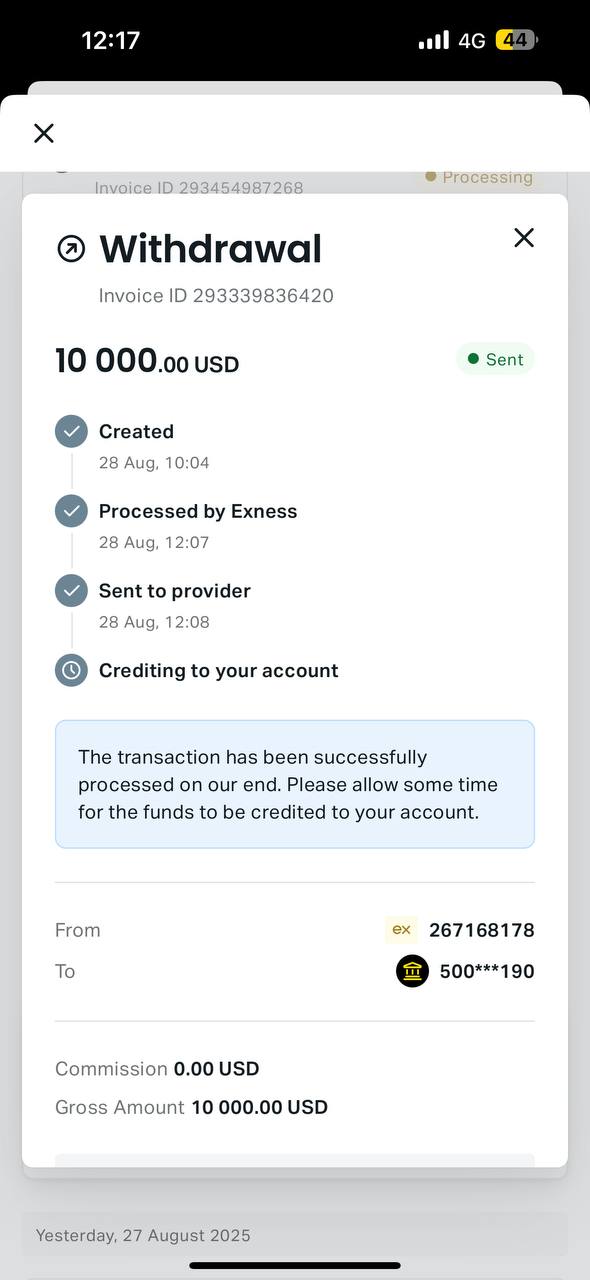Close the Withdrawal details card
The width and height of the screenshot is (590, 1280).
(524, 237)
